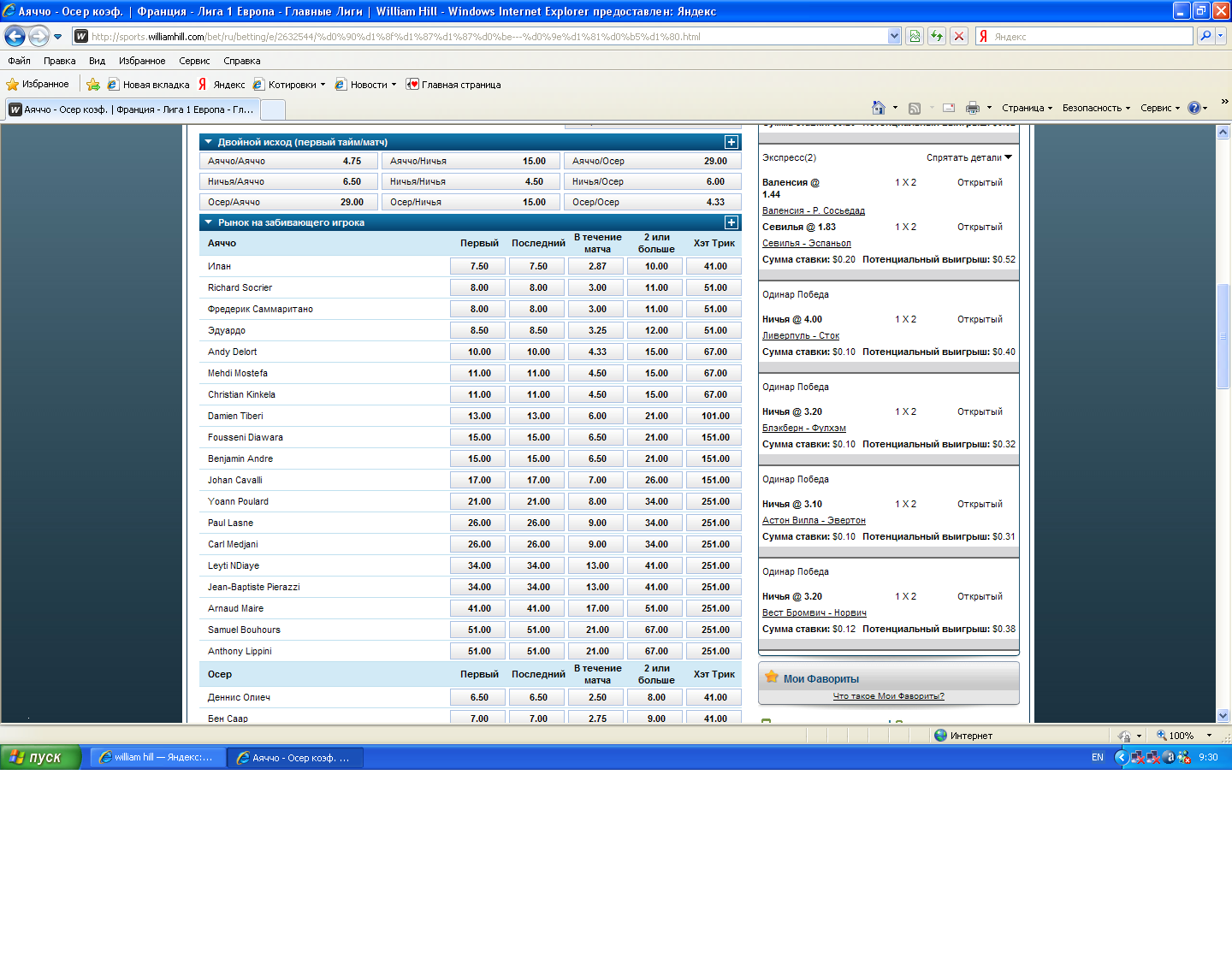Click the Print icon in command bar

tap(973, 108)
